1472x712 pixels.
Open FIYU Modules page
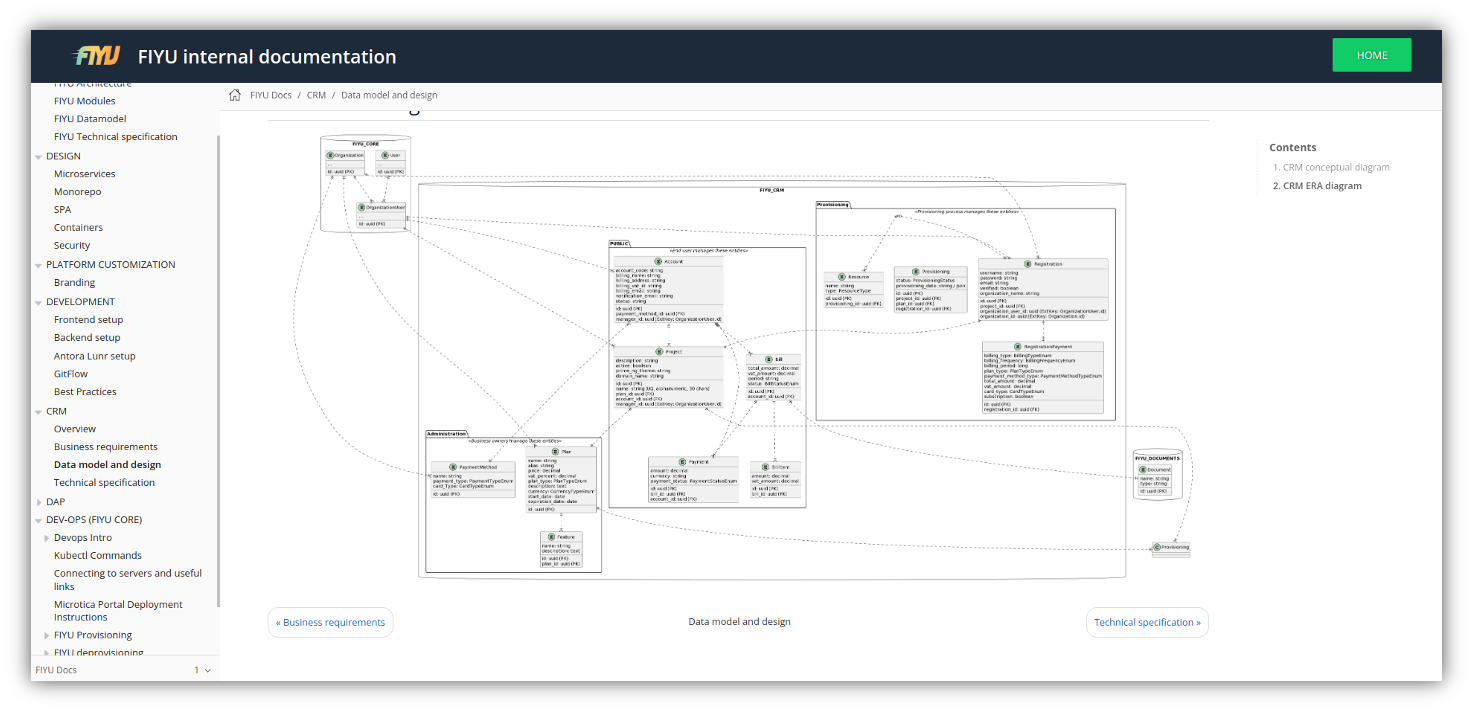(84, 100)
